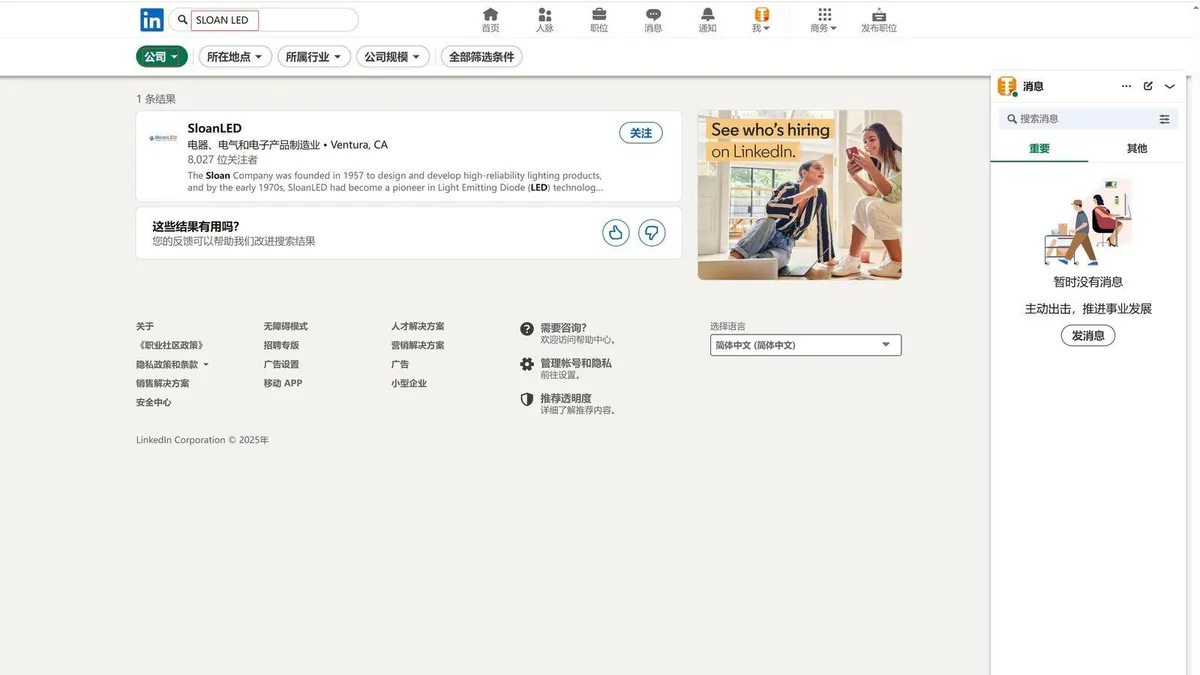Open 《职业社区政策》 footer link
The width and height of the screenshot is (1200, 675).
[x=171, y=346]
